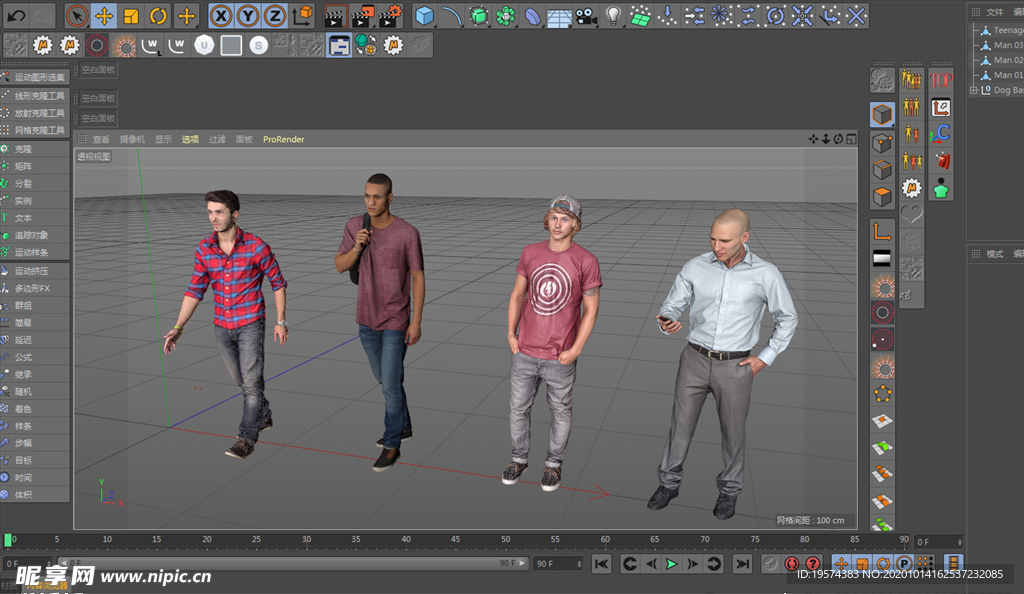Click the Undo icon in the toolbar

coord(14,15)
